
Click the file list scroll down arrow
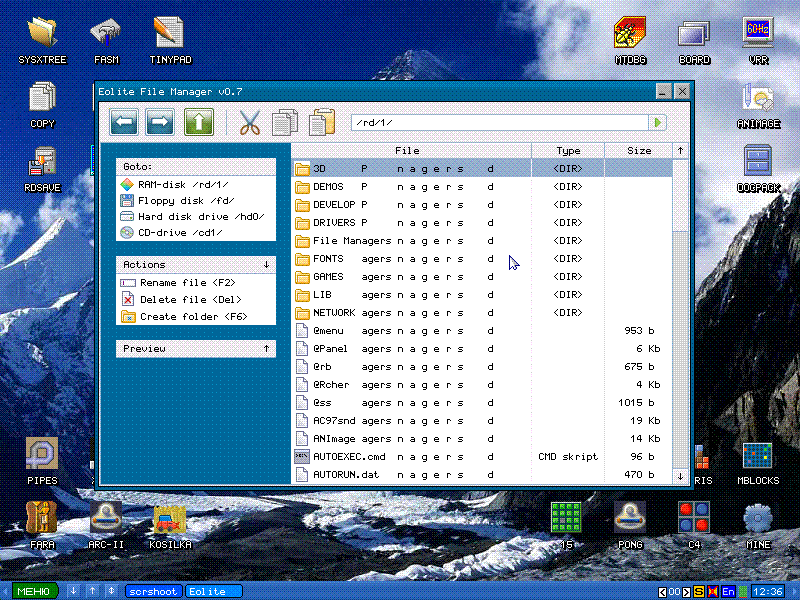click(x=681, y=476)
